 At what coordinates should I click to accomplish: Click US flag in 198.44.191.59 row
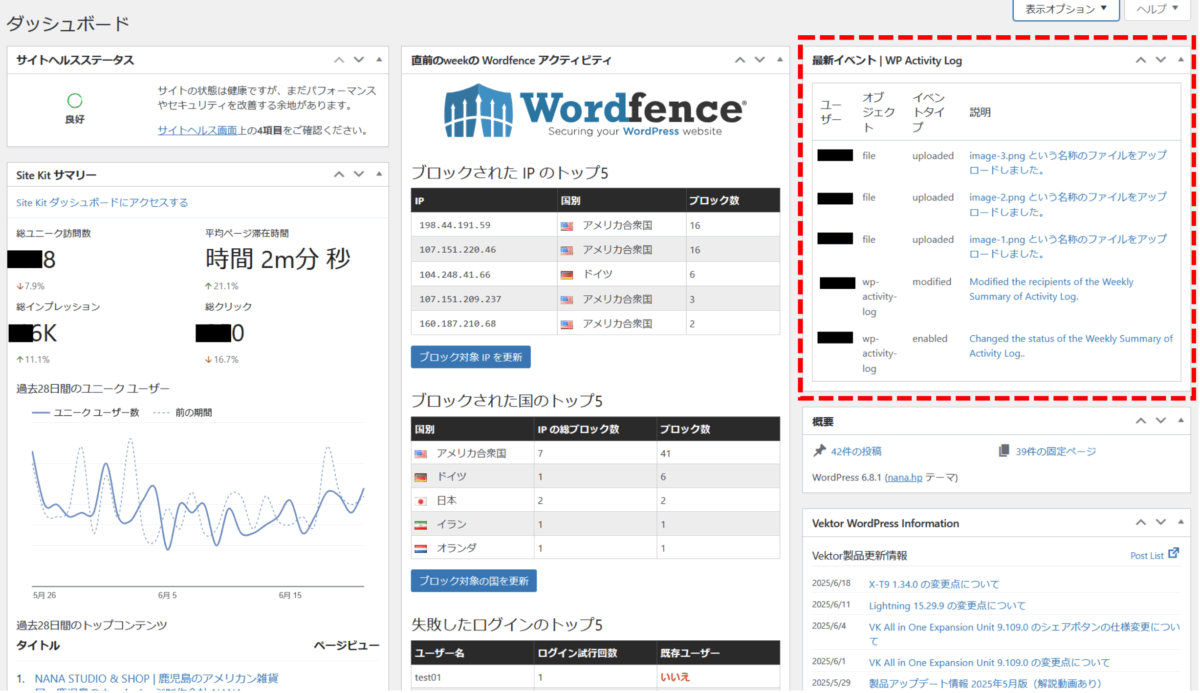coord(567,226)
